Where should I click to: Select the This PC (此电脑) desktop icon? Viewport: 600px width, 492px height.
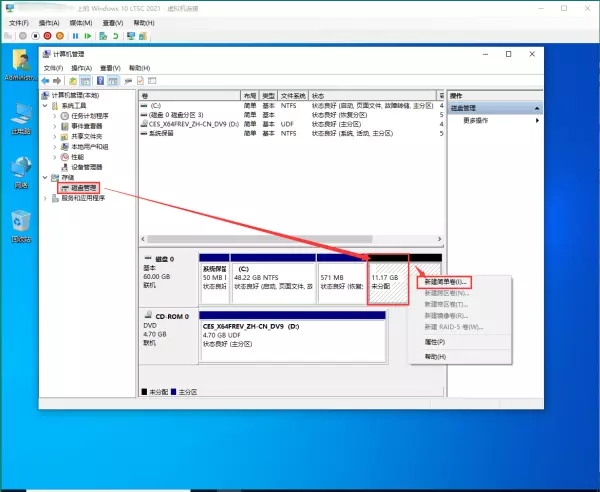pyautogui.click(x=21, y=119)
